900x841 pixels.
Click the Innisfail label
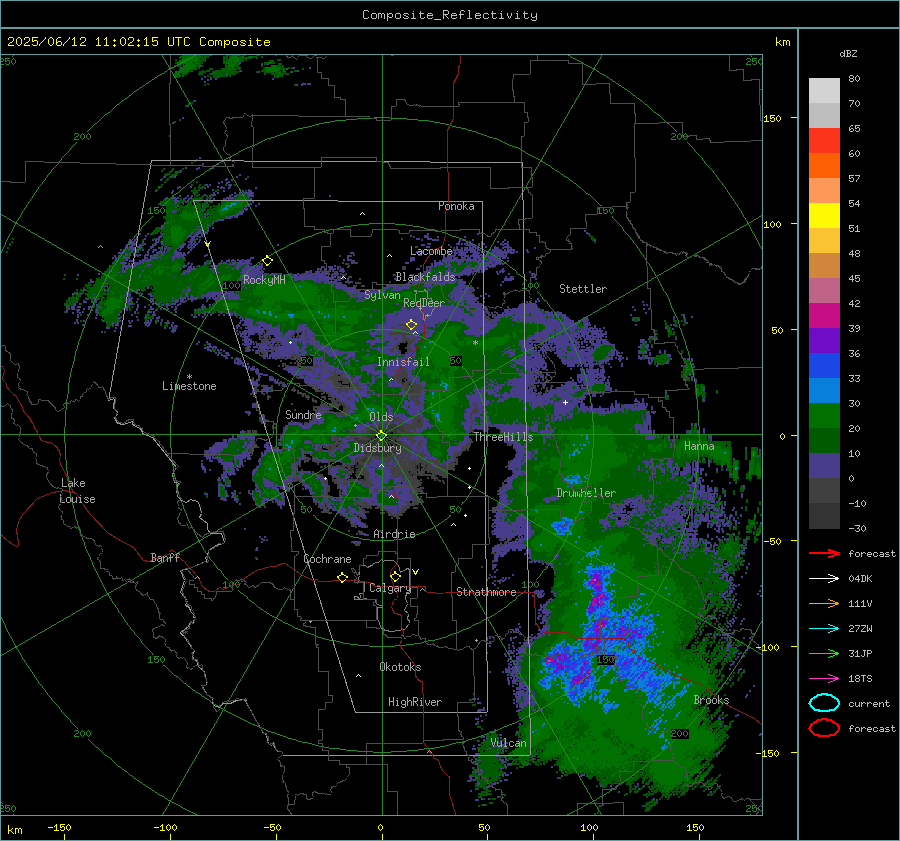[403, 362]
